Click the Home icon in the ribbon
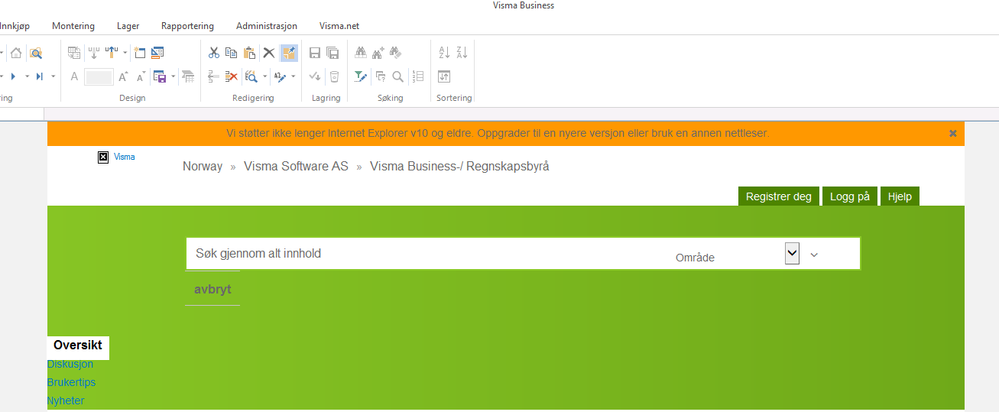 [x=16, y=53]
